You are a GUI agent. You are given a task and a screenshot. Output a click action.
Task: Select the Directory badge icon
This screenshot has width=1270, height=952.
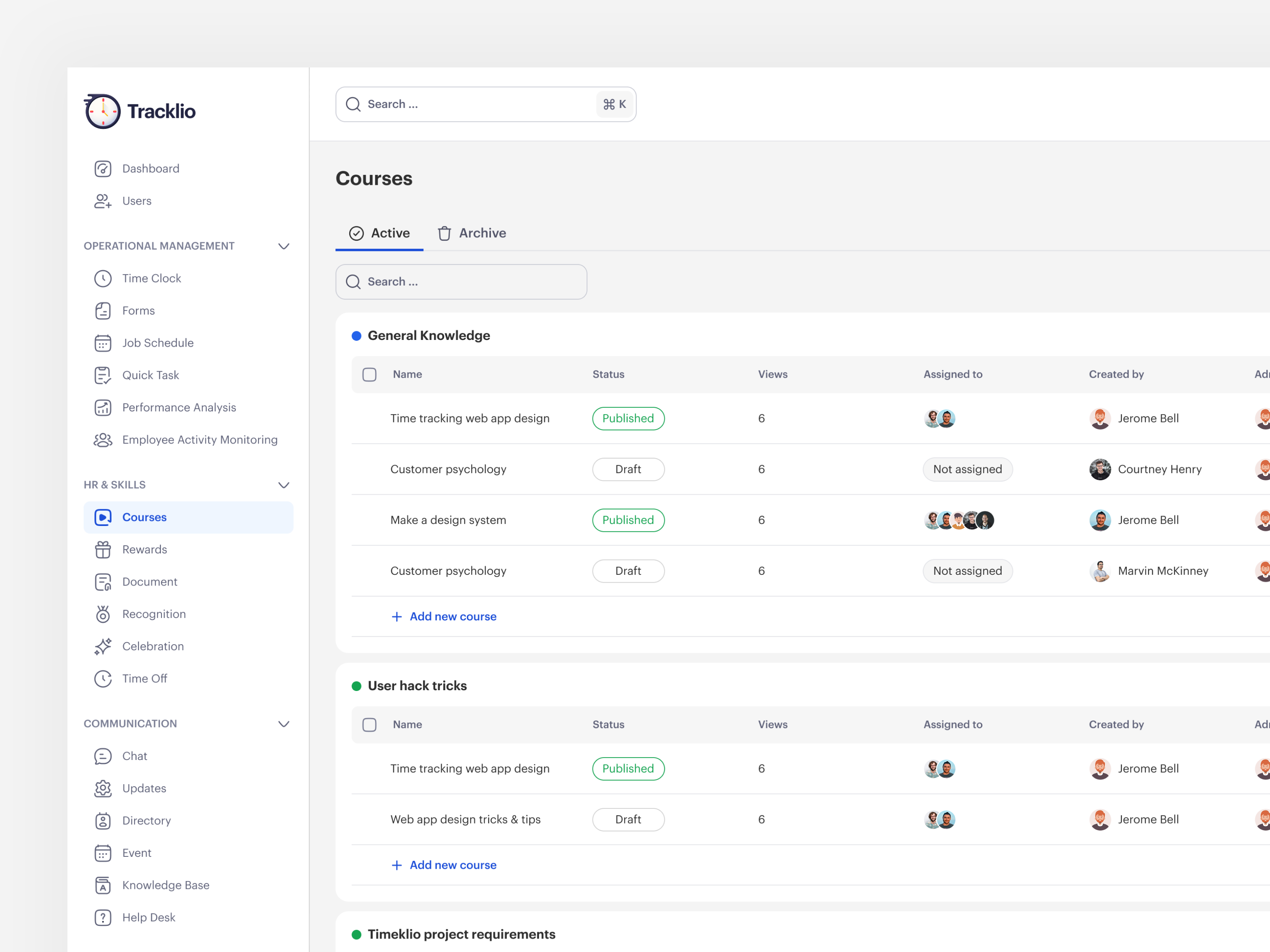pos(103,821)
